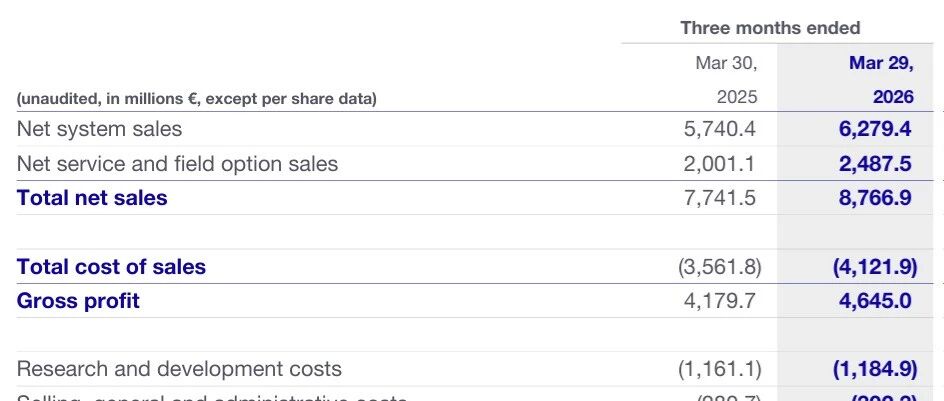This screenshot has width=944, height=401.
Task: Select the Total cost of sales label
Action: (111, 267)
